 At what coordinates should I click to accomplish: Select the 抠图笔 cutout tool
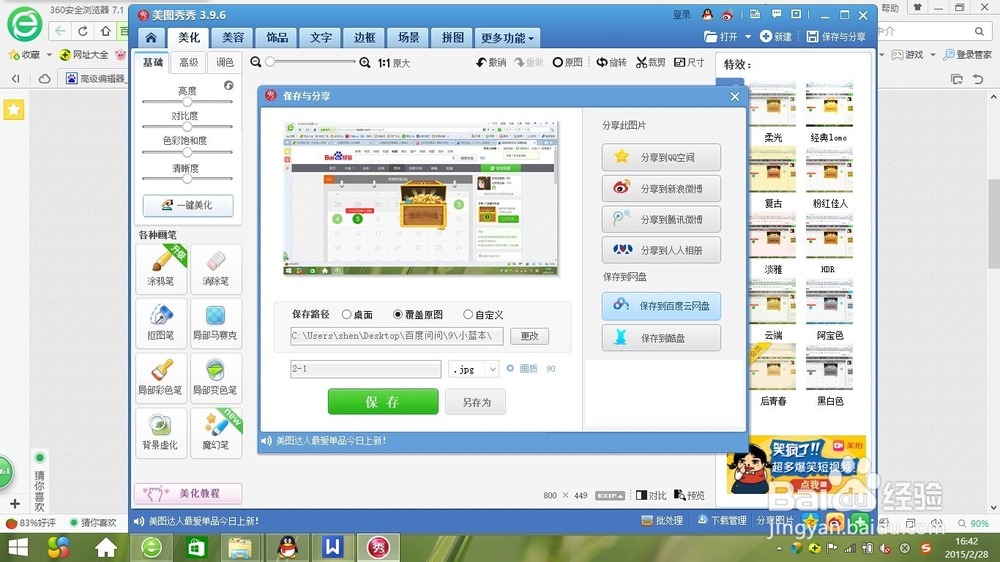(161, 323)
